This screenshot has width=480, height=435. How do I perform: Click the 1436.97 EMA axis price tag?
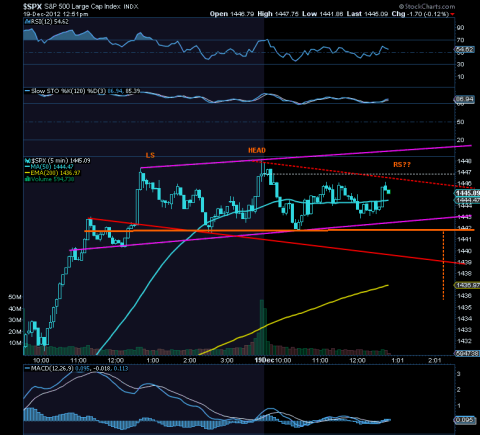467,285
